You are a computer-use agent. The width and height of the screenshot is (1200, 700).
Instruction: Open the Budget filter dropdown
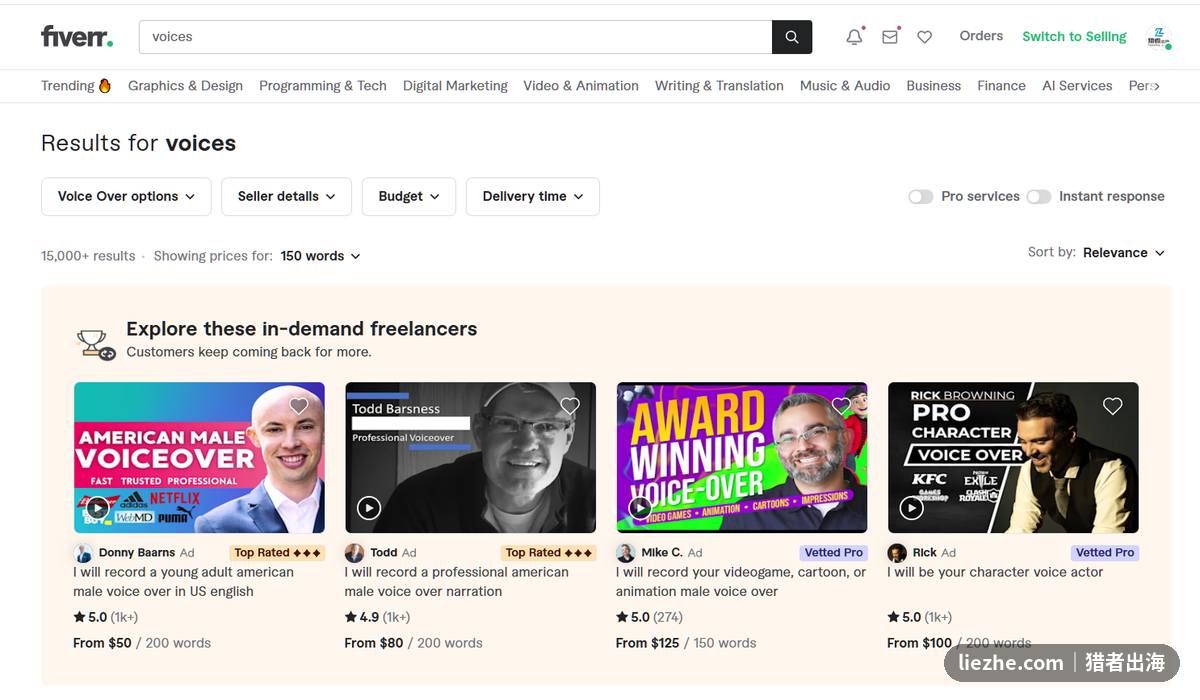click(409, 197)
